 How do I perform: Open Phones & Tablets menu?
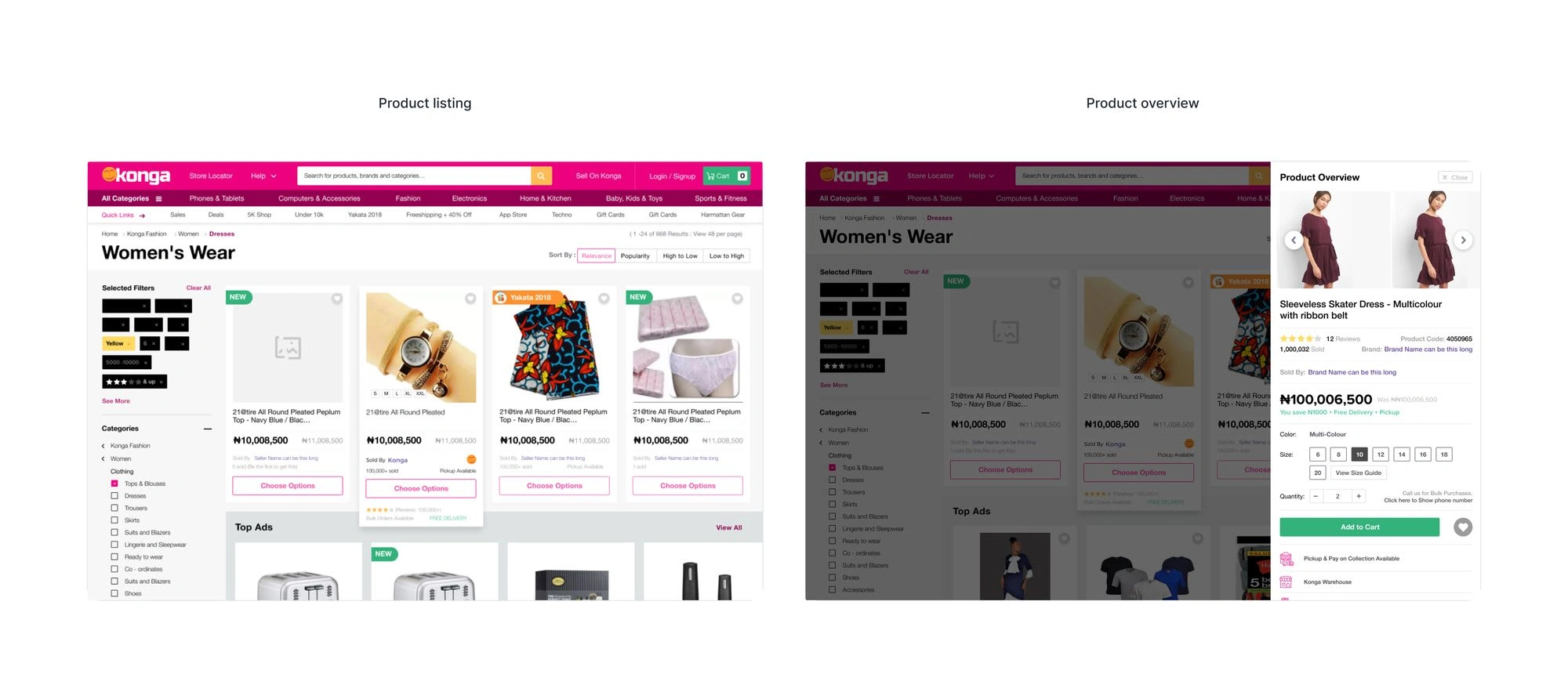[216, 198]
